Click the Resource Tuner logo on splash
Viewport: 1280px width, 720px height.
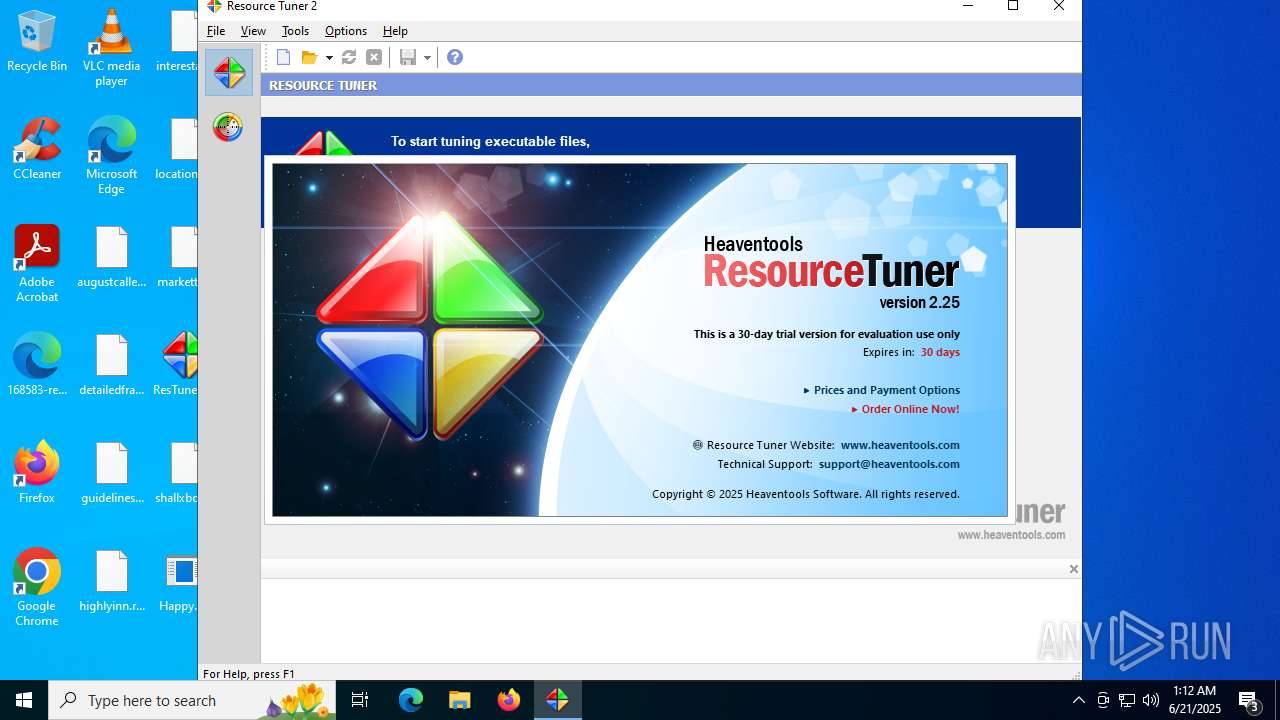(430, 325)
